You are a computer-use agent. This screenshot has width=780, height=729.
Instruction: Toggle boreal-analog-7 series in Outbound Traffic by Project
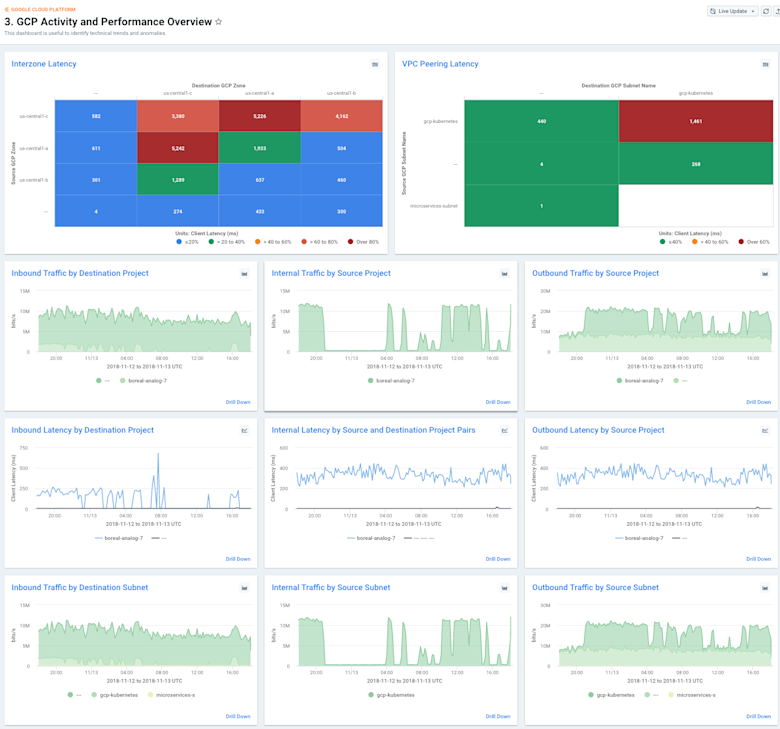[x=640, y=381]
